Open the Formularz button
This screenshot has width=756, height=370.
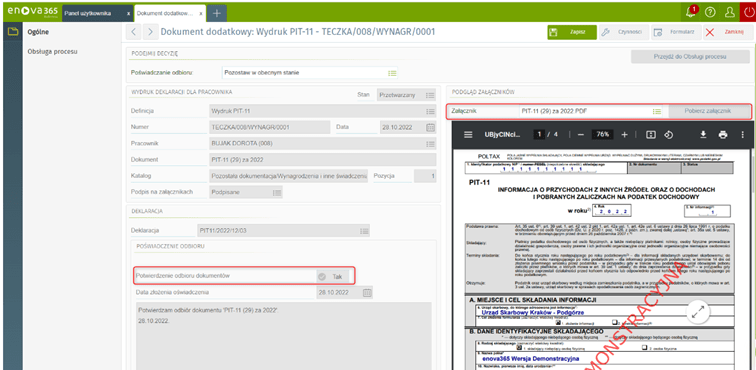pyautogui.click(x=675, y=32)
